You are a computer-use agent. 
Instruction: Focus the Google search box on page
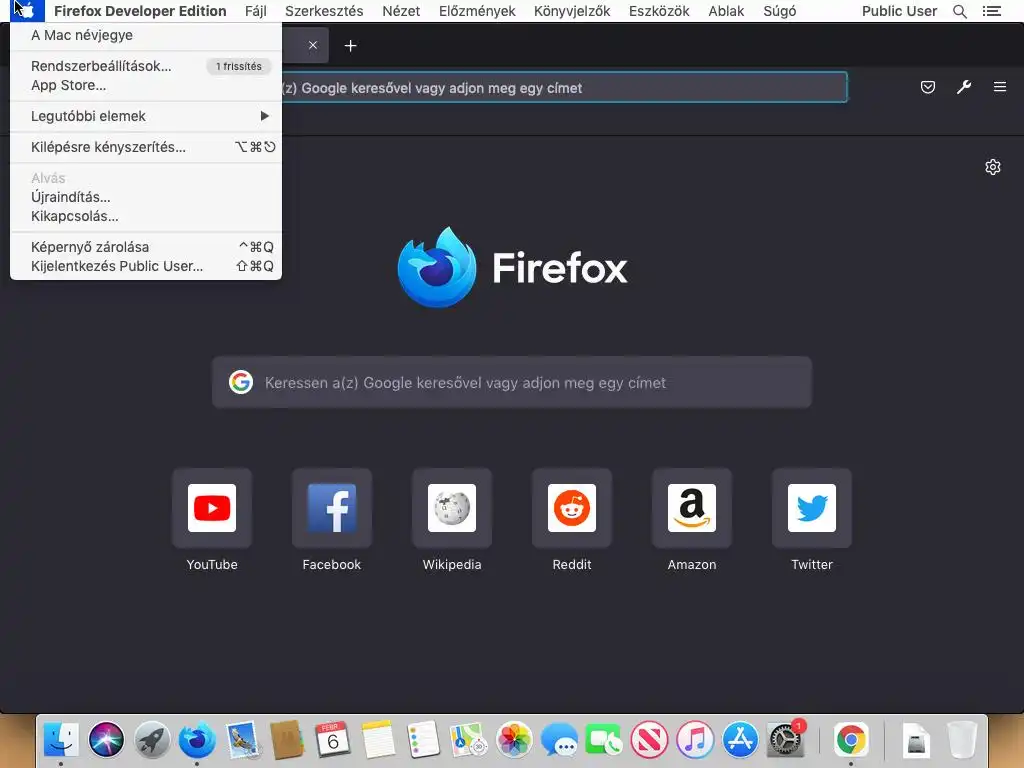[511, 383]
